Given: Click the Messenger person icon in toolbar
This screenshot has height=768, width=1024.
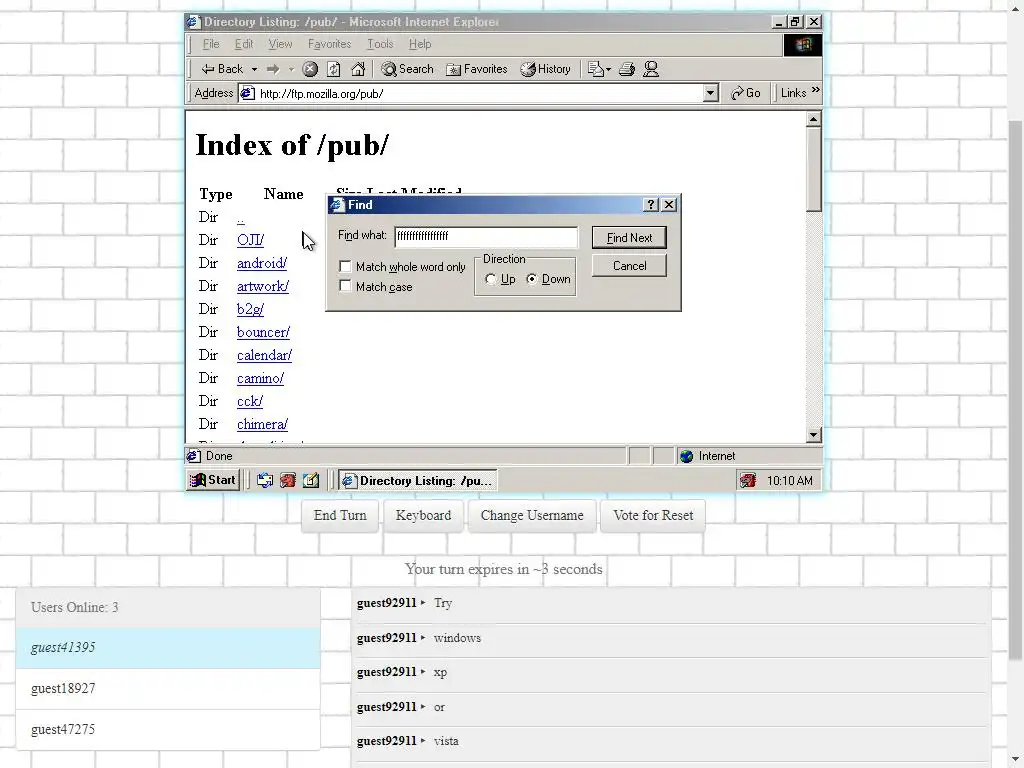Looking at the screenshot, I should 651,69.
